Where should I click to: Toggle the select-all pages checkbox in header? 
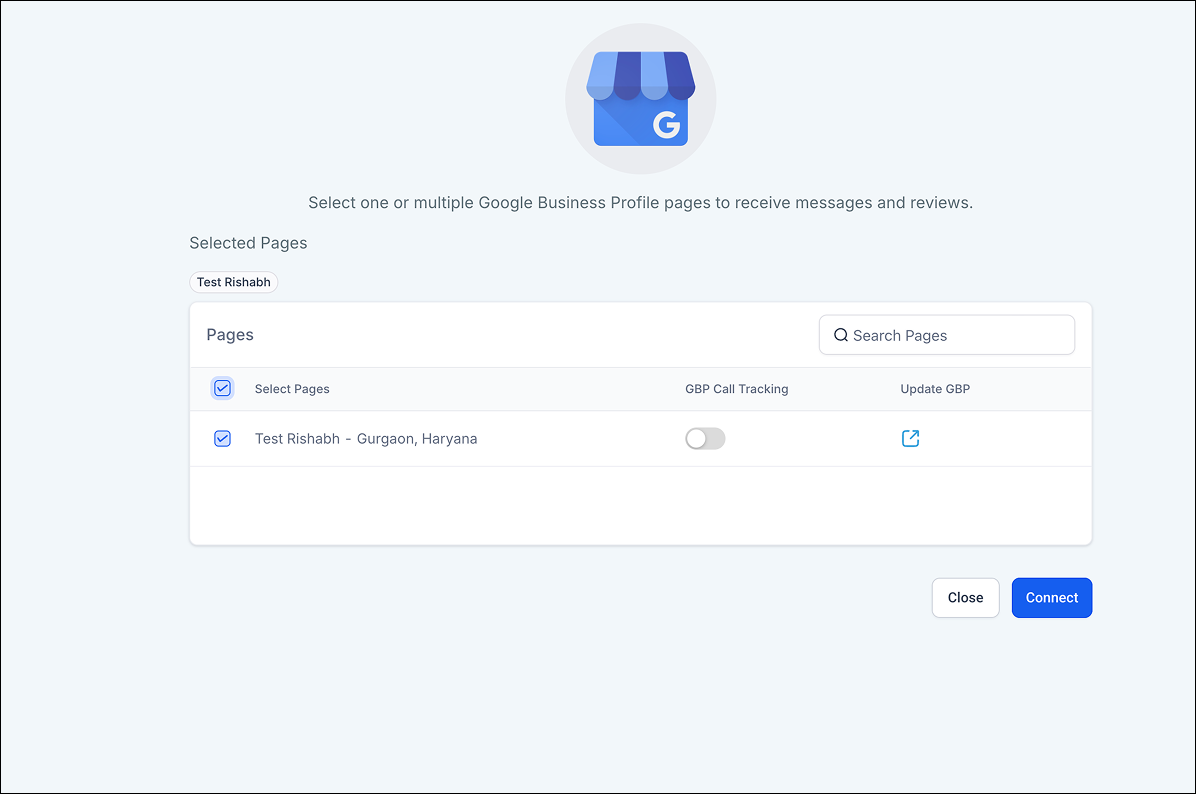click(x=222, y=388)
